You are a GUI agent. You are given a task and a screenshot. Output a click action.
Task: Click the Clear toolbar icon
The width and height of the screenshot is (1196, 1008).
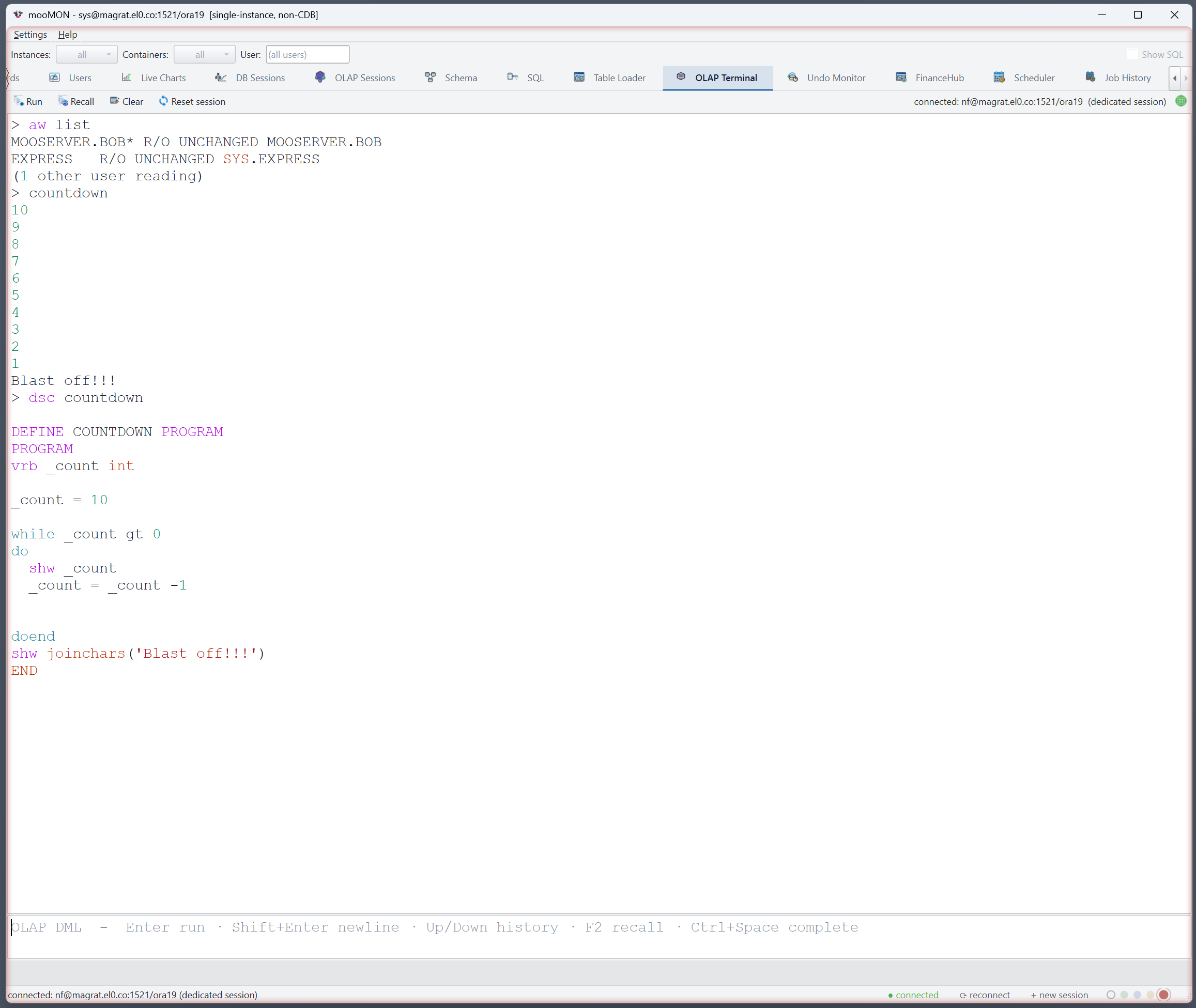click(x=114, y=101)
